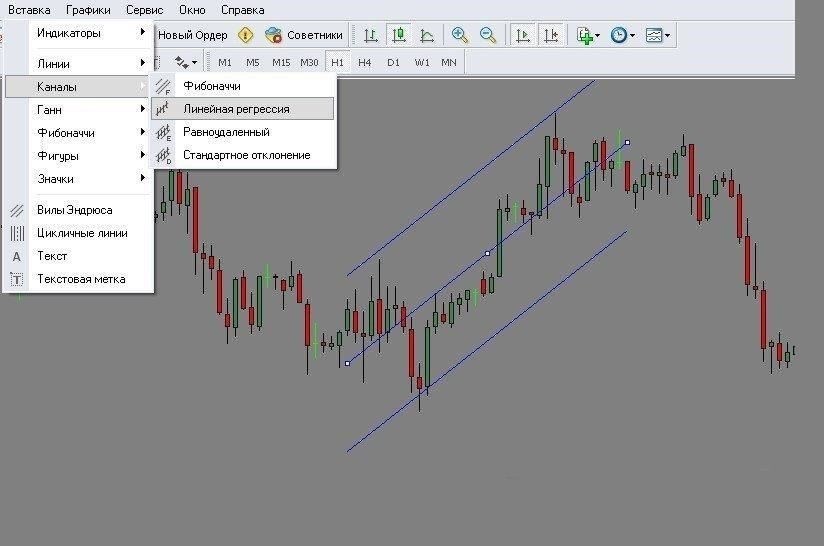Viewport: 824px width, 546px height.
Task: Click the Текстовая метка icon
Action: 17,279
